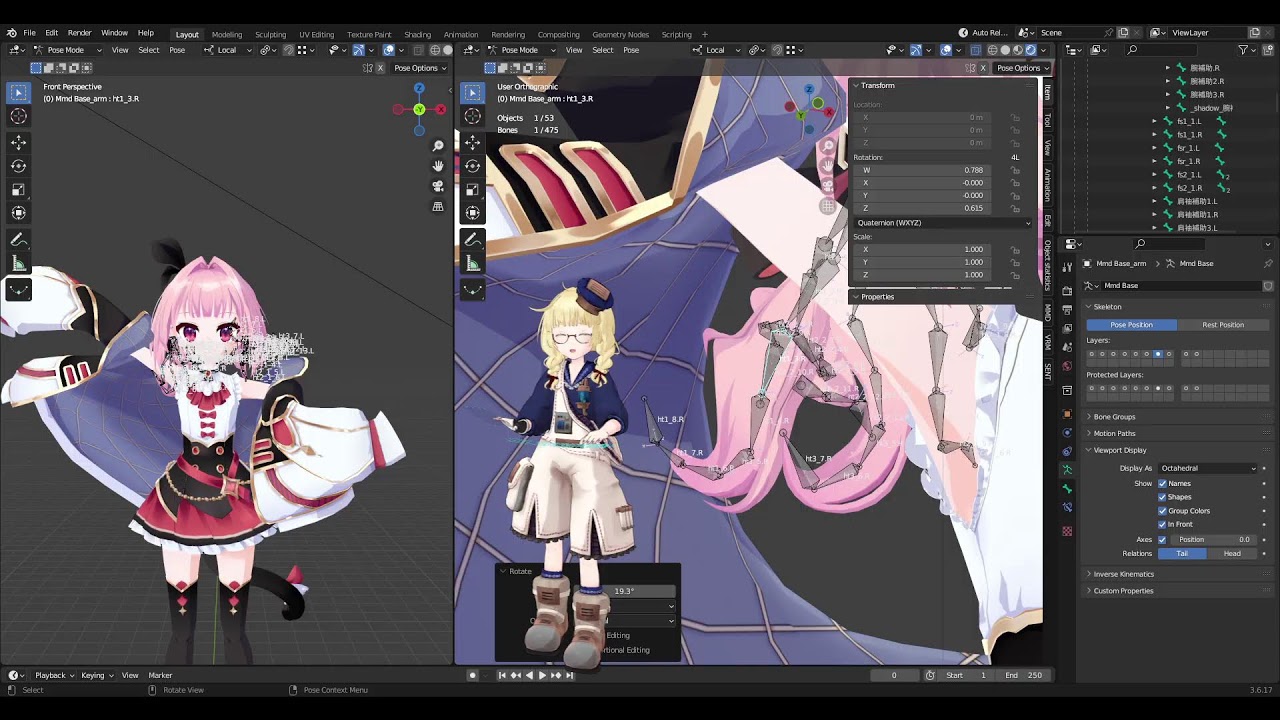Click the rotation W value field
The height and width of the screenshot is (720, 1280).
[x=921, y=170]
